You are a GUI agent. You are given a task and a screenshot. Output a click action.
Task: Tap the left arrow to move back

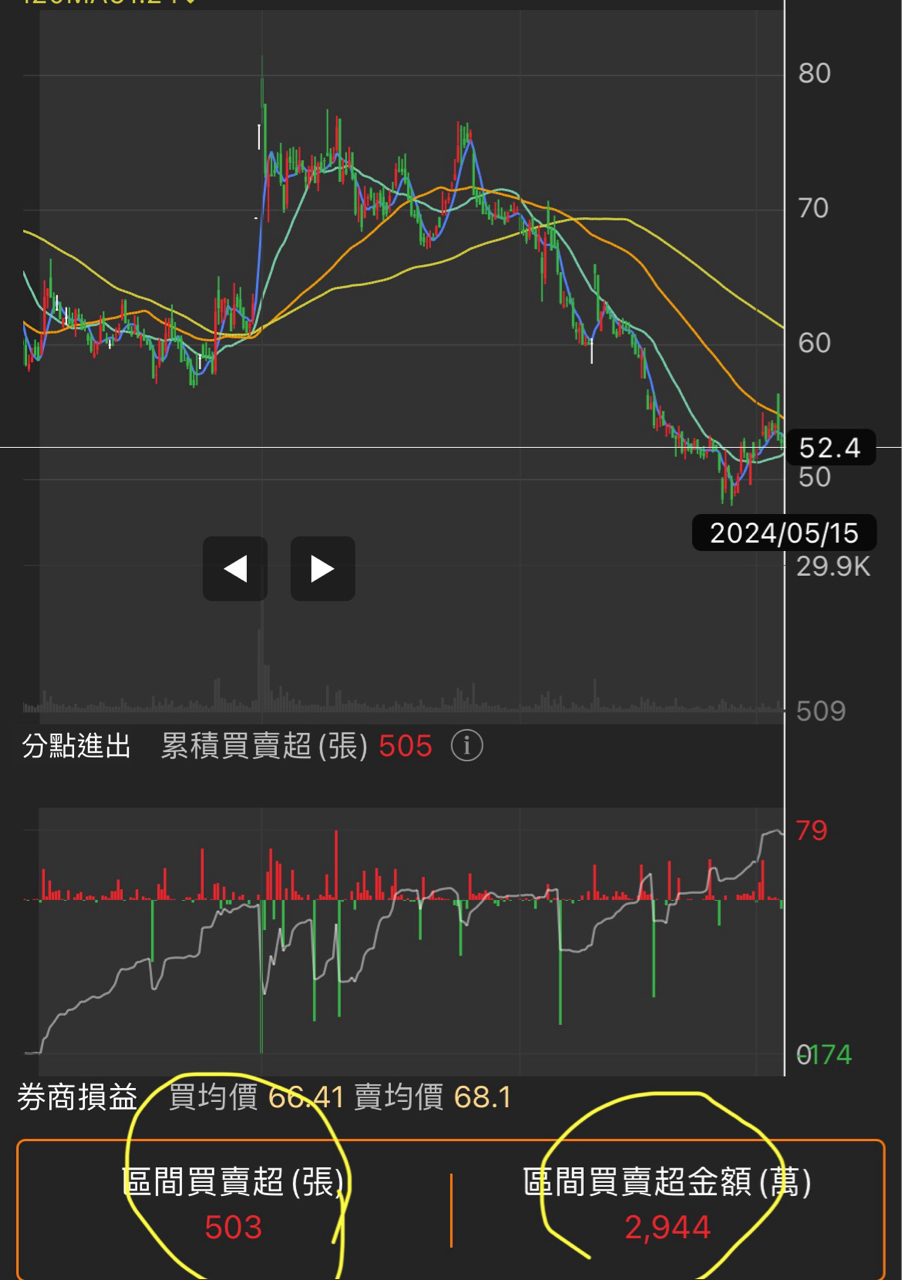235,569
